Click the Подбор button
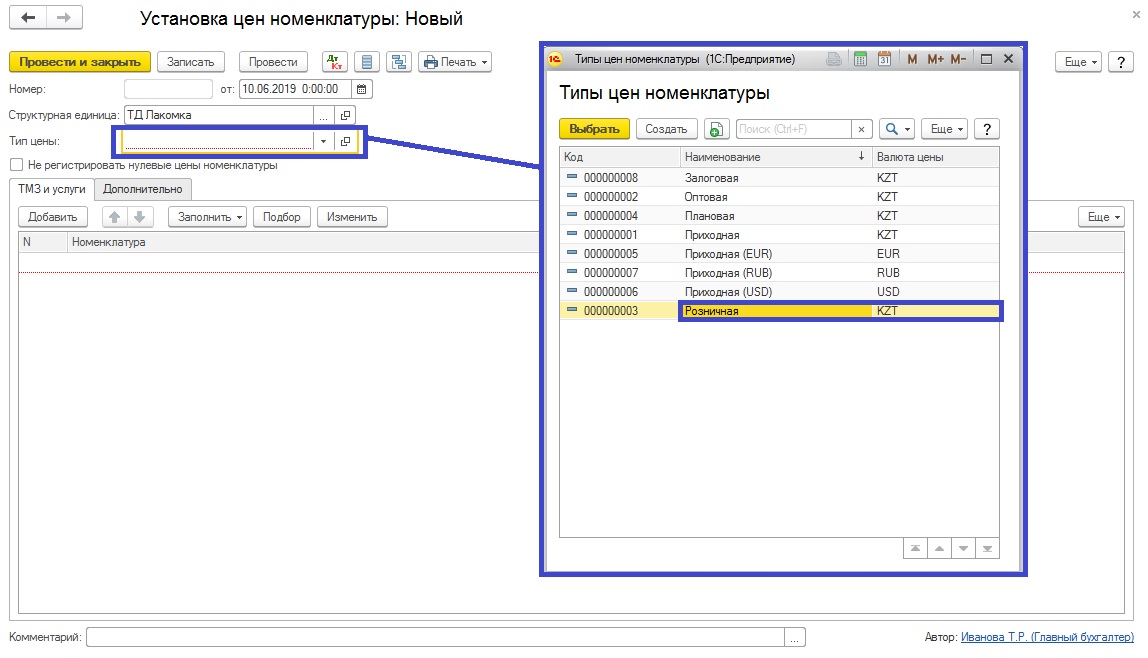 pos(282,217)
